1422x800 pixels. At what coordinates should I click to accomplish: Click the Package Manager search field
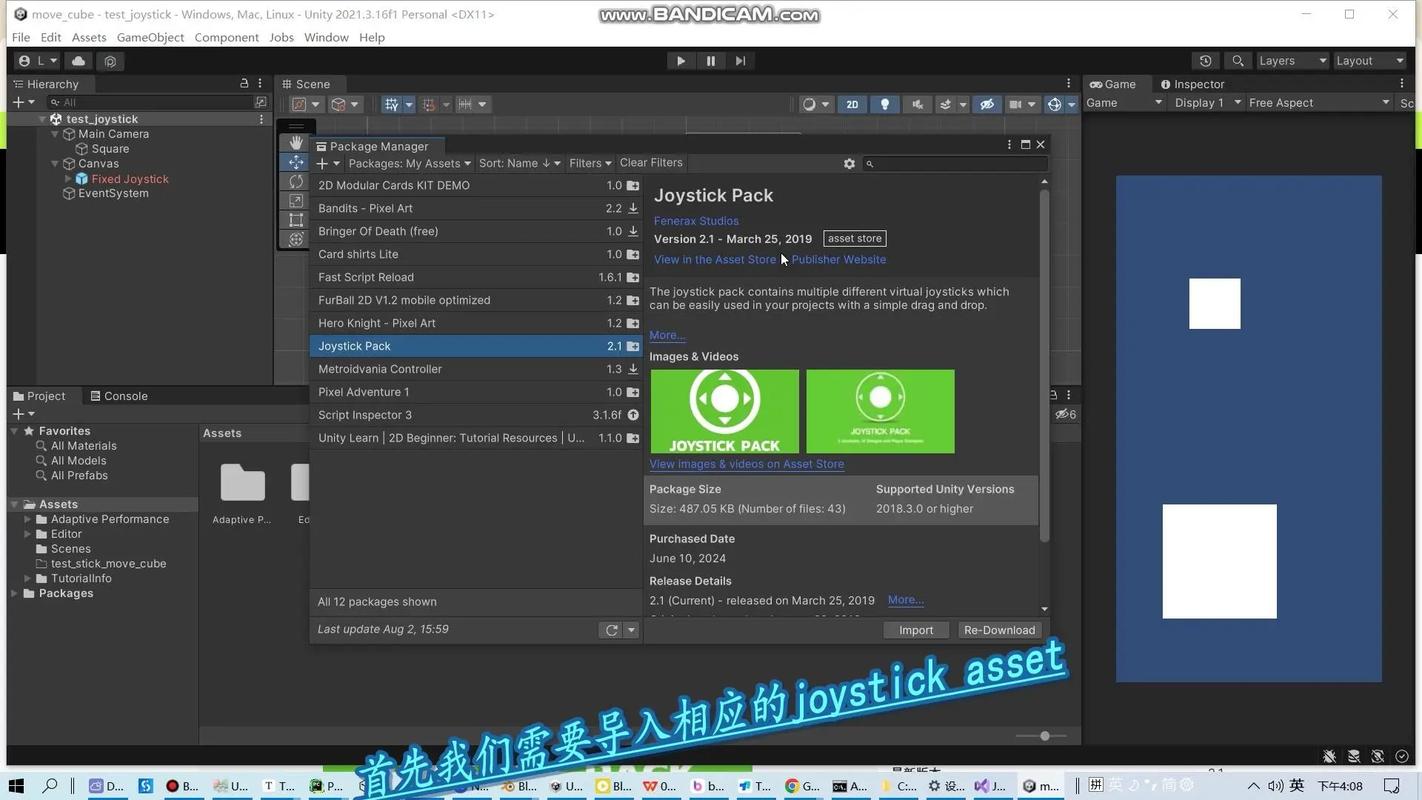pos(955,163)
